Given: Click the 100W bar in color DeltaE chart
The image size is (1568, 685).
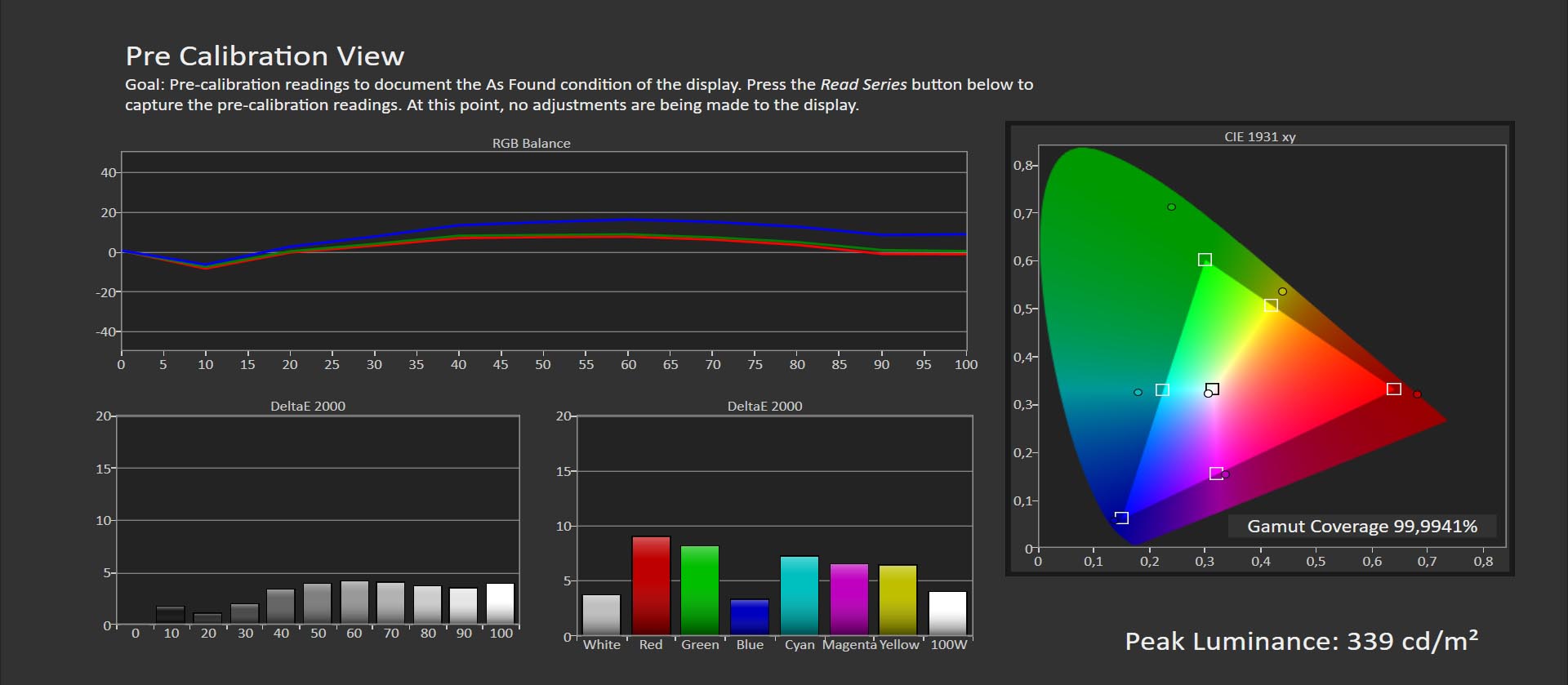Looking at the screenshot, I should (947, 613).
